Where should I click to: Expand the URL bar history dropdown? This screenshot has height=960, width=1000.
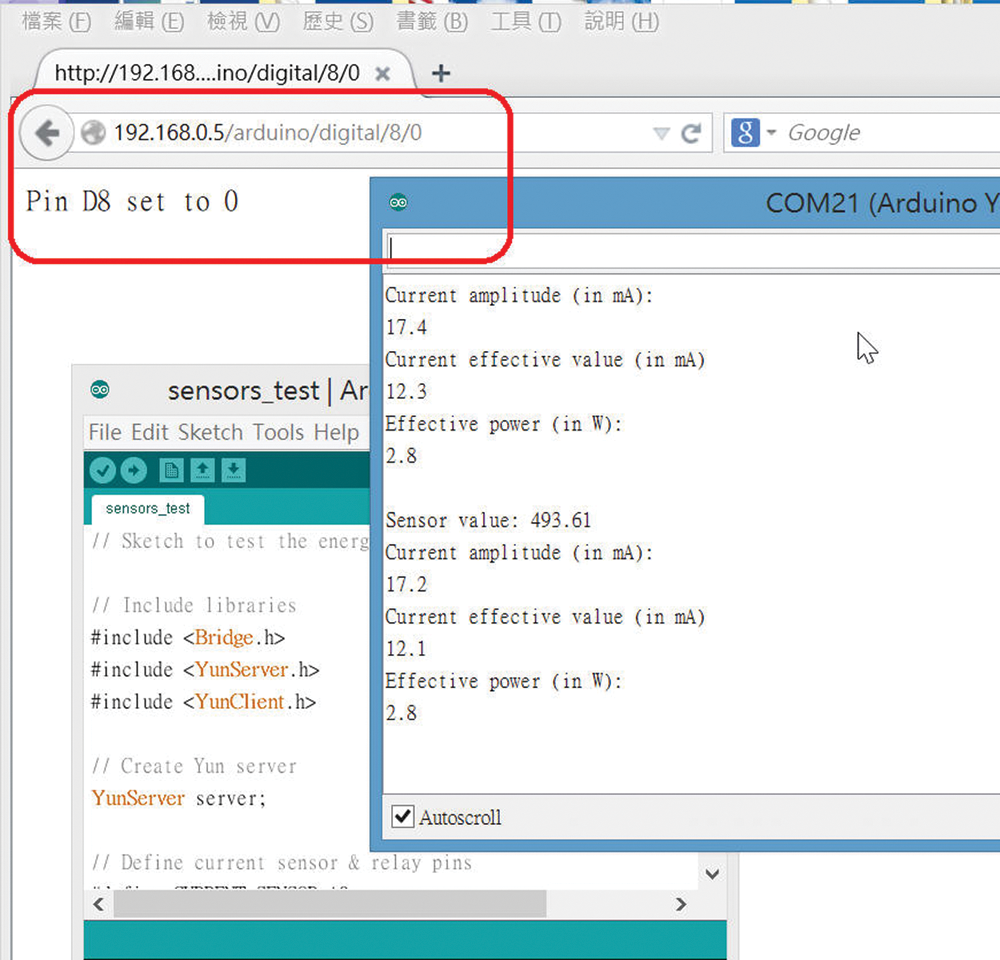(x=660, y=133)
